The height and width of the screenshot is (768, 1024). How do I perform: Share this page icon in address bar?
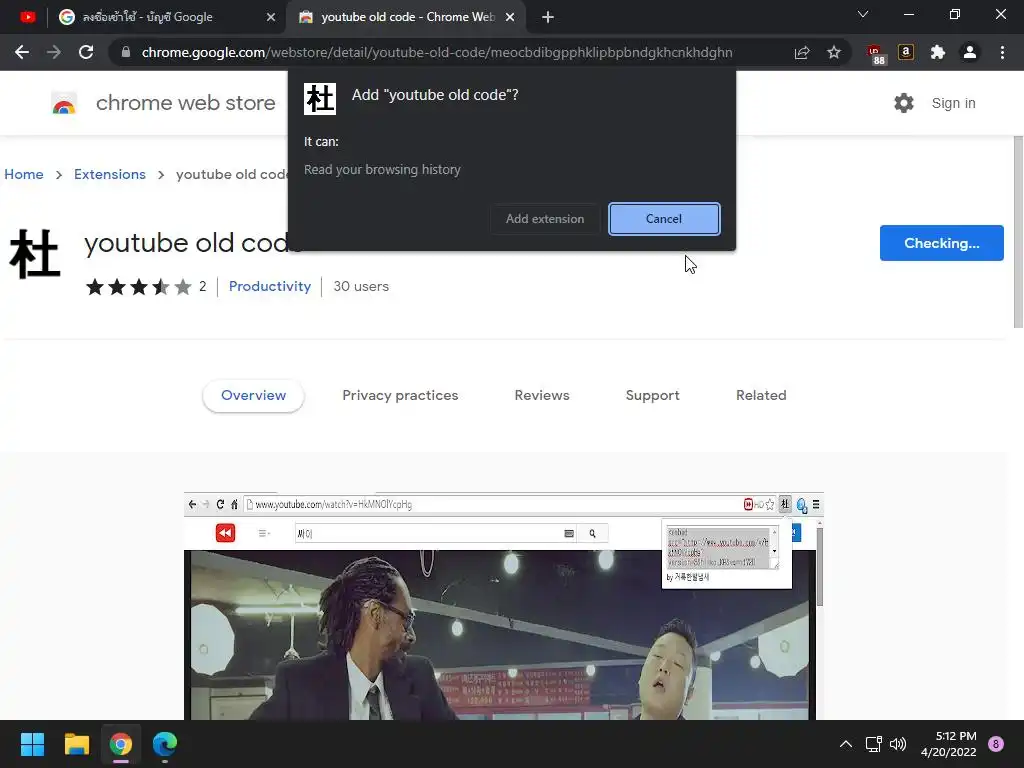point(802,52)
